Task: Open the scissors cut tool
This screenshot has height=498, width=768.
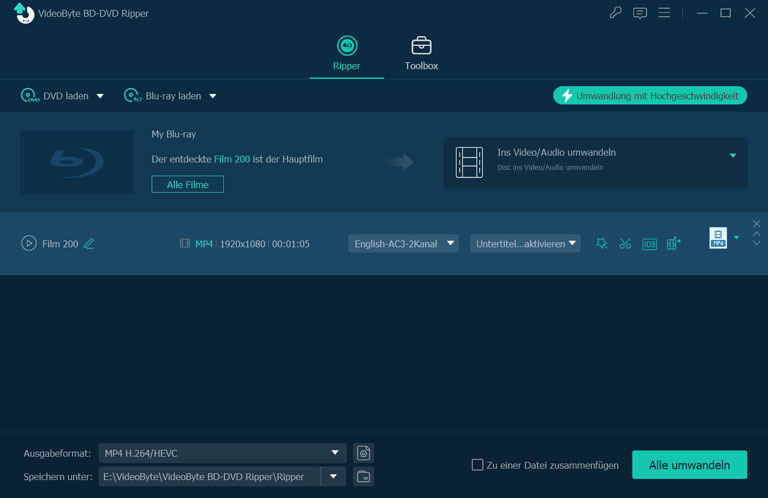Action: pyautogui.click(x=625, y=243)
